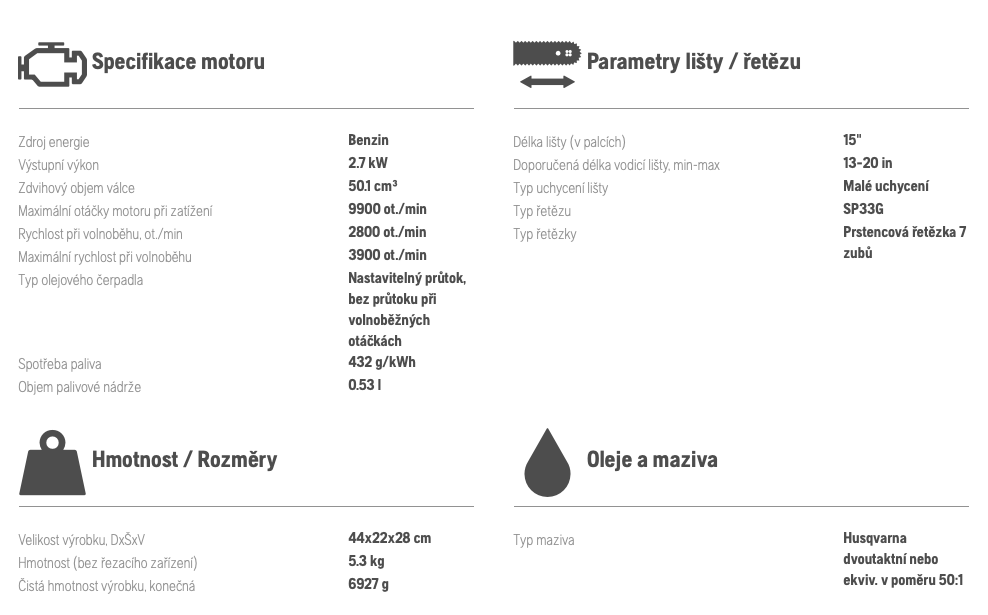
Task: Click the 2.7 kW output value
Action: [368, 163]
